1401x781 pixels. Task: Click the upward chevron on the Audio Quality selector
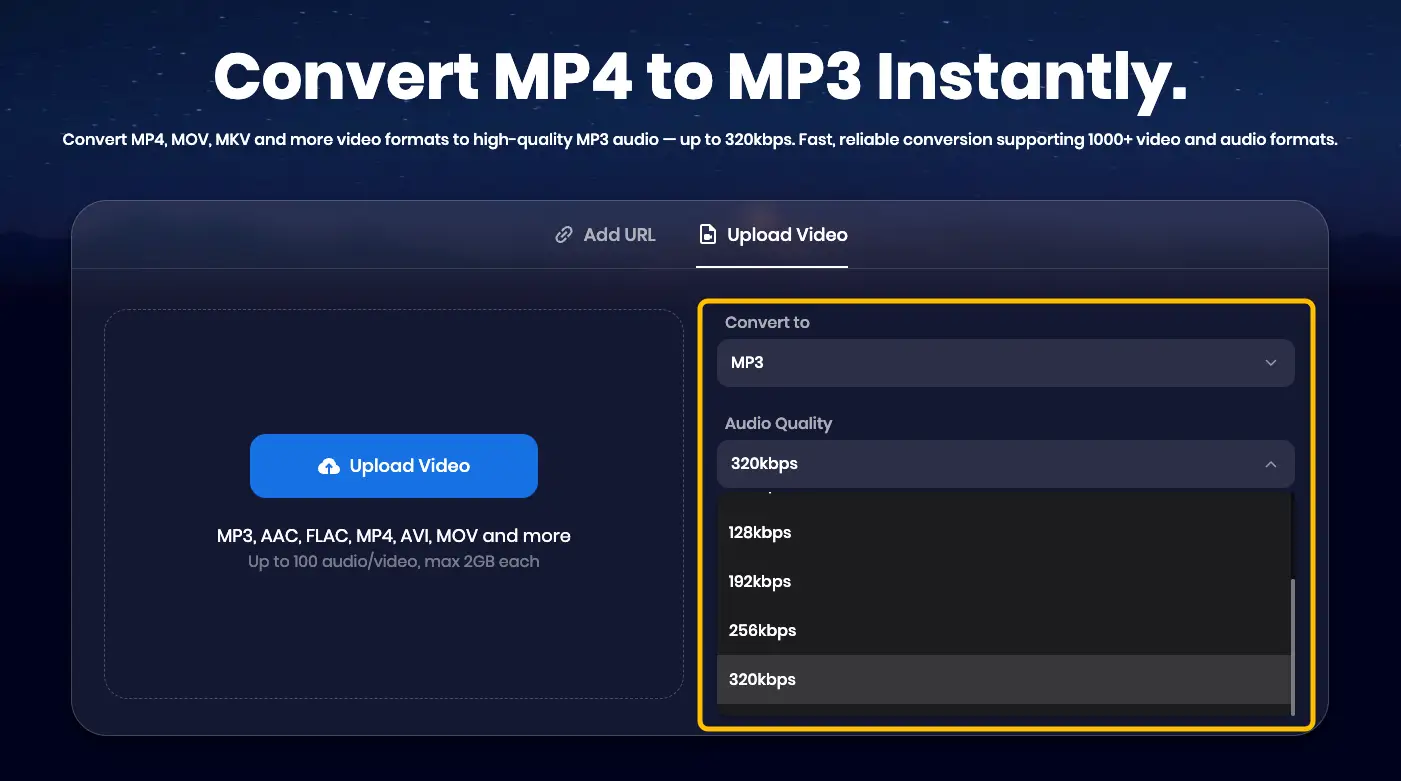[x=1270, y=464]
